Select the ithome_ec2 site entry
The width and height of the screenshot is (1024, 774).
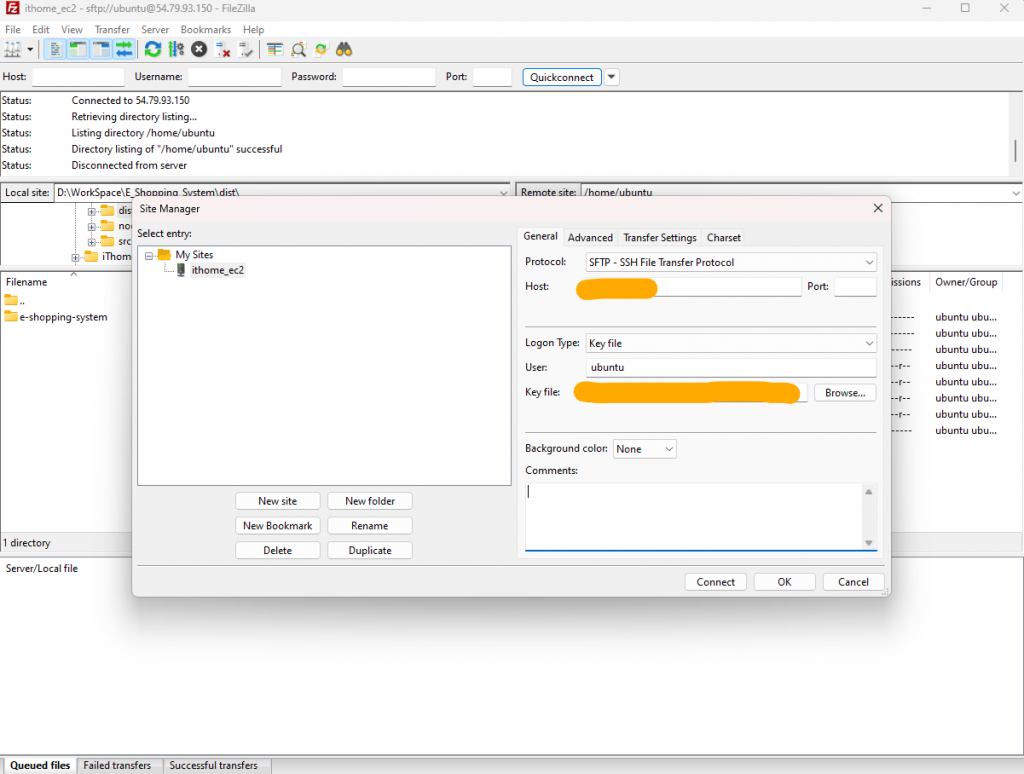(x=217, y=270)
